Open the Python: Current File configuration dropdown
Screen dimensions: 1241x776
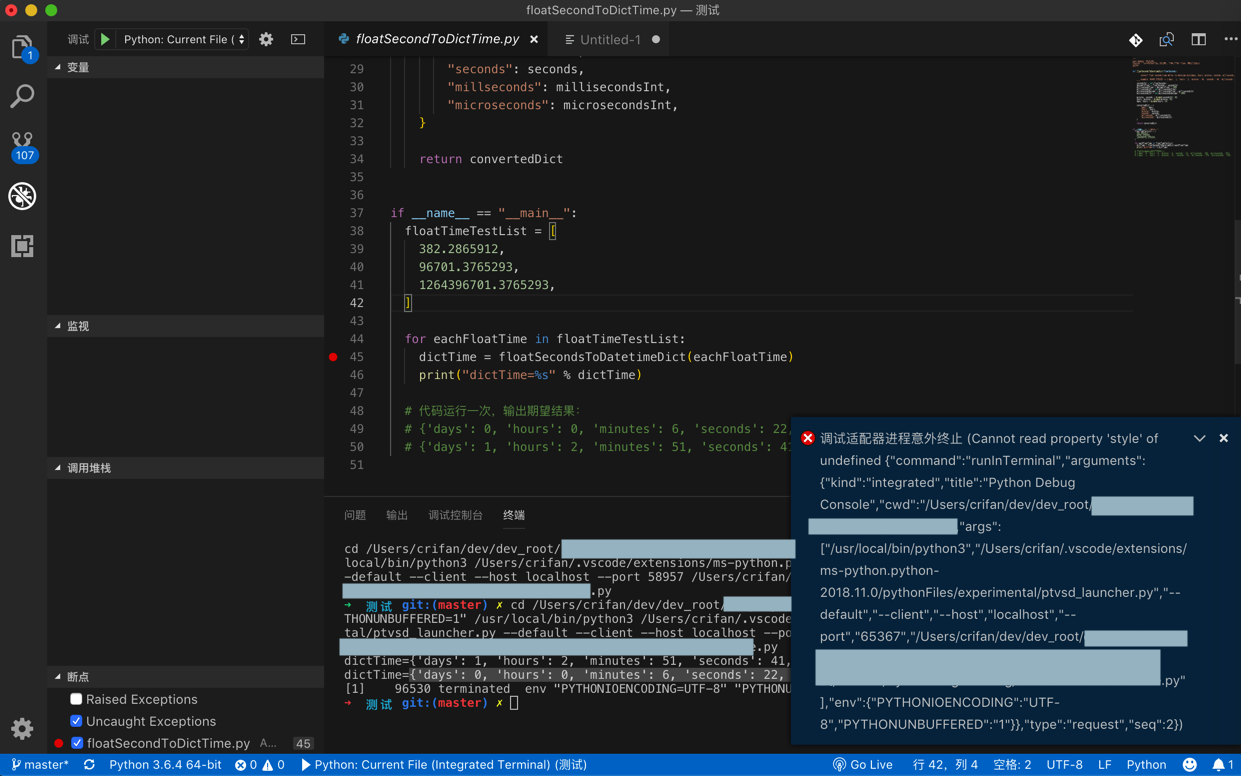click(x=184, y=40)
